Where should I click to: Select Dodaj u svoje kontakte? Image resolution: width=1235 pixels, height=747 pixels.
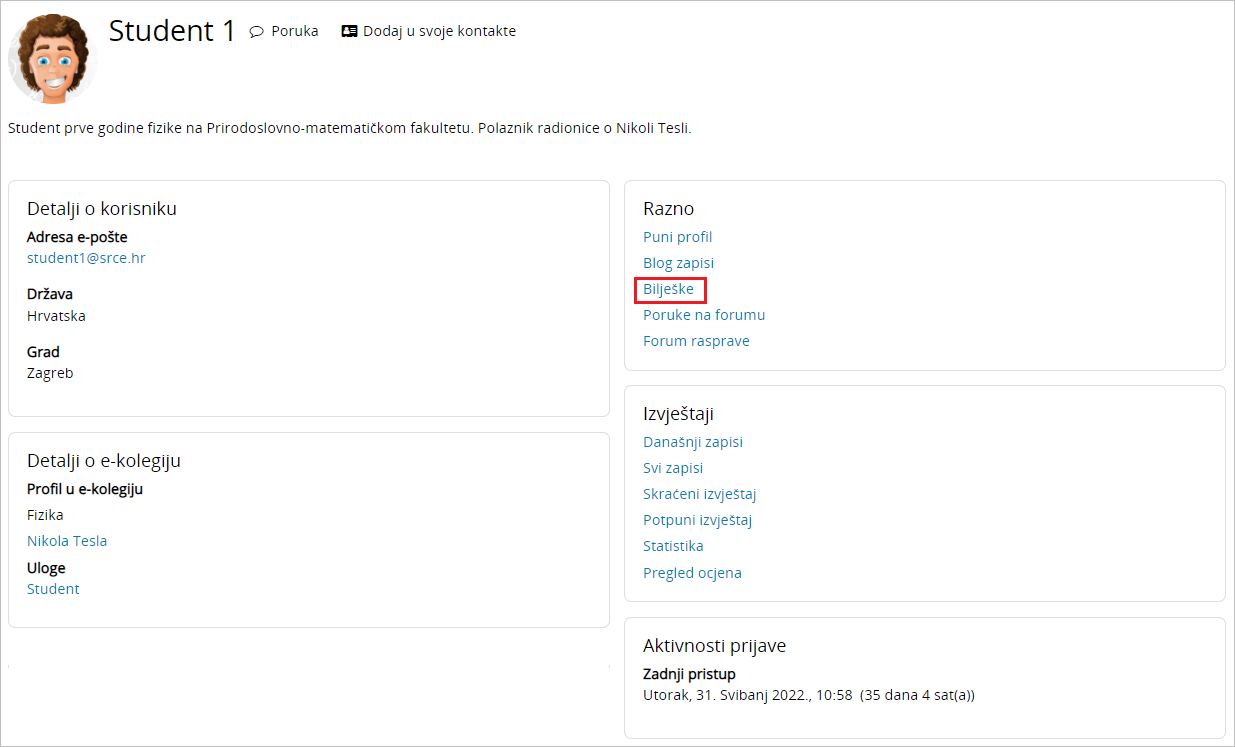pyautogui.click(x=439, y=32)
